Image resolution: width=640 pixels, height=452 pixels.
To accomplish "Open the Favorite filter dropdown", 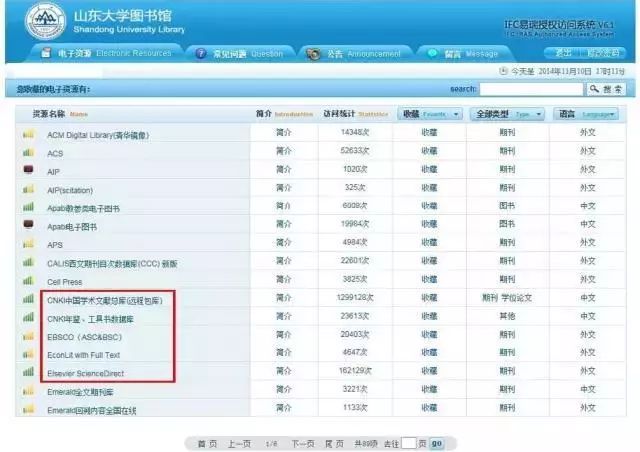I will [x=430, y=114].
